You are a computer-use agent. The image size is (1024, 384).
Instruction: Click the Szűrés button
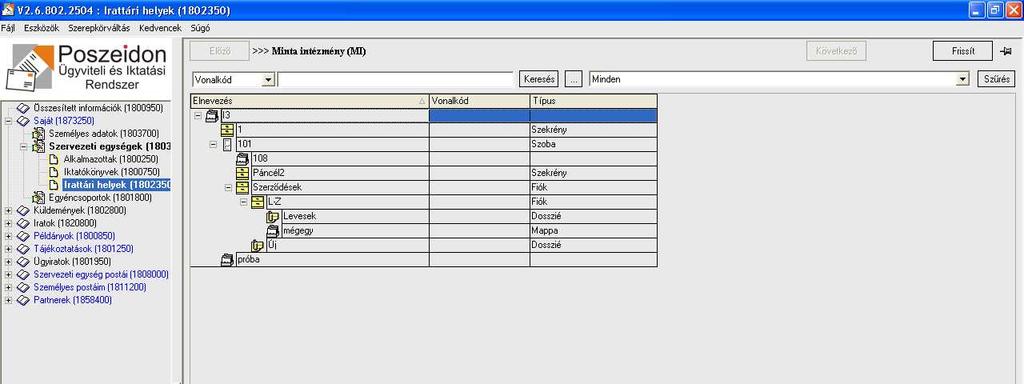click(997, 79)
